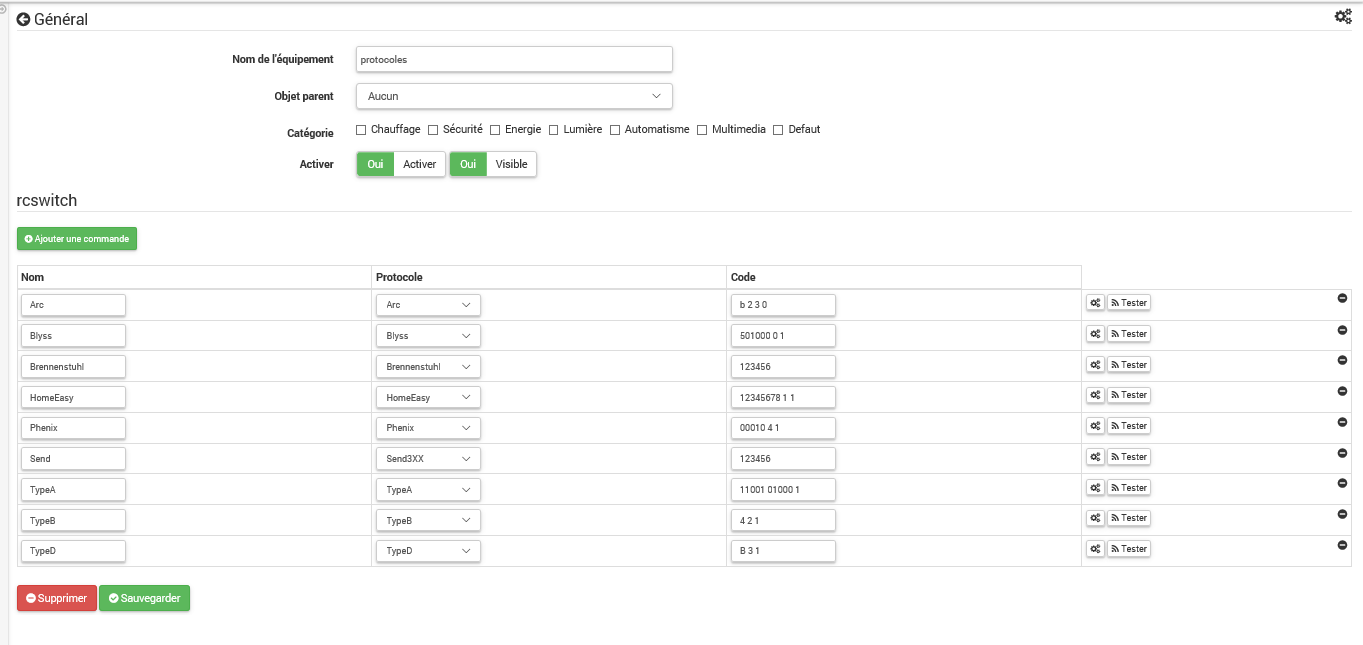1363x645 pixels.
Task: Open settings gears icon for the HomeEasy command
Action: click(x=1095, y=395)
